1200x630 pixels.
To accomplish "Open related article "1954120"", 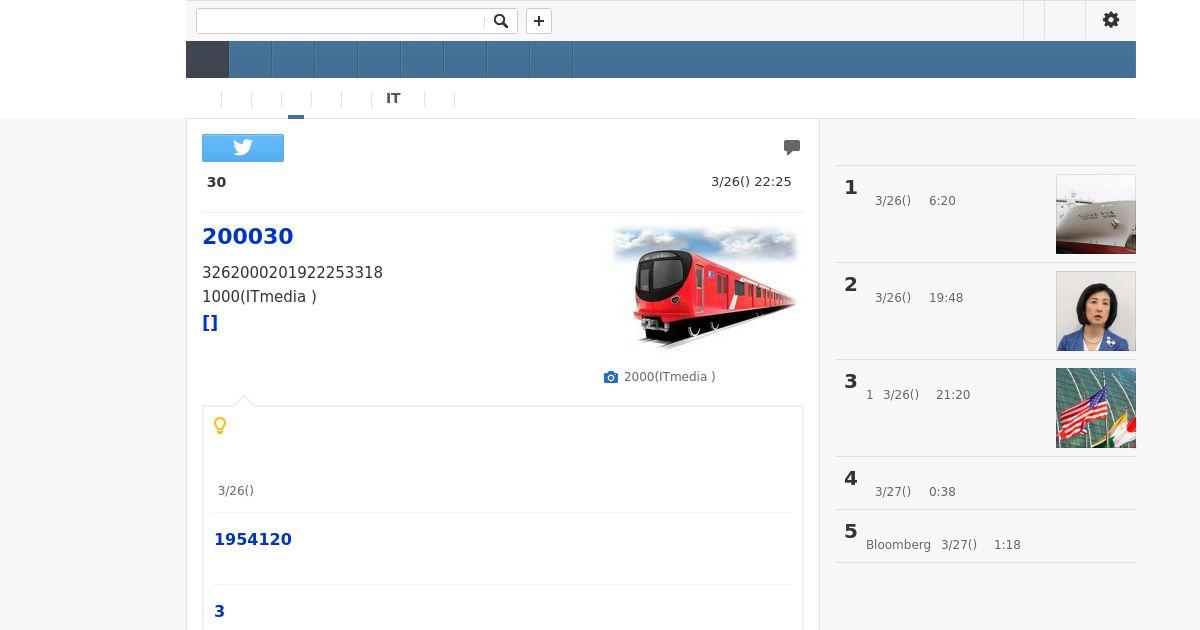I will click(x=253, y=539).
